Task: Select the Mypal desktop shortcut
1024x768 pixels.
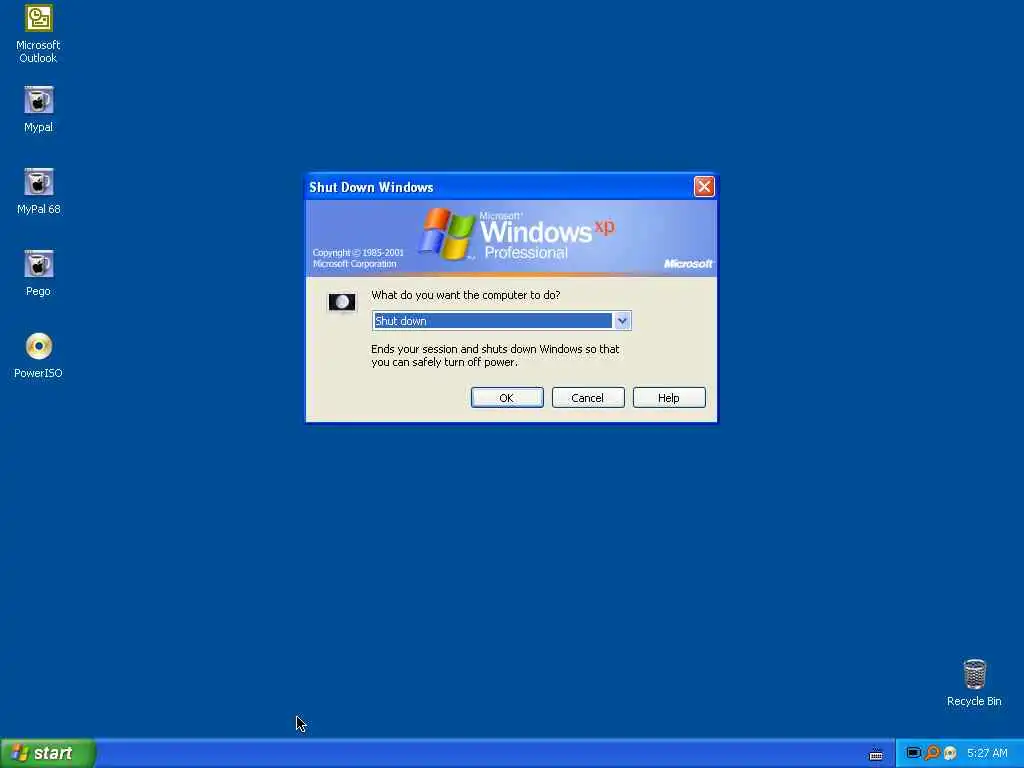Action: tap(39, 109)
